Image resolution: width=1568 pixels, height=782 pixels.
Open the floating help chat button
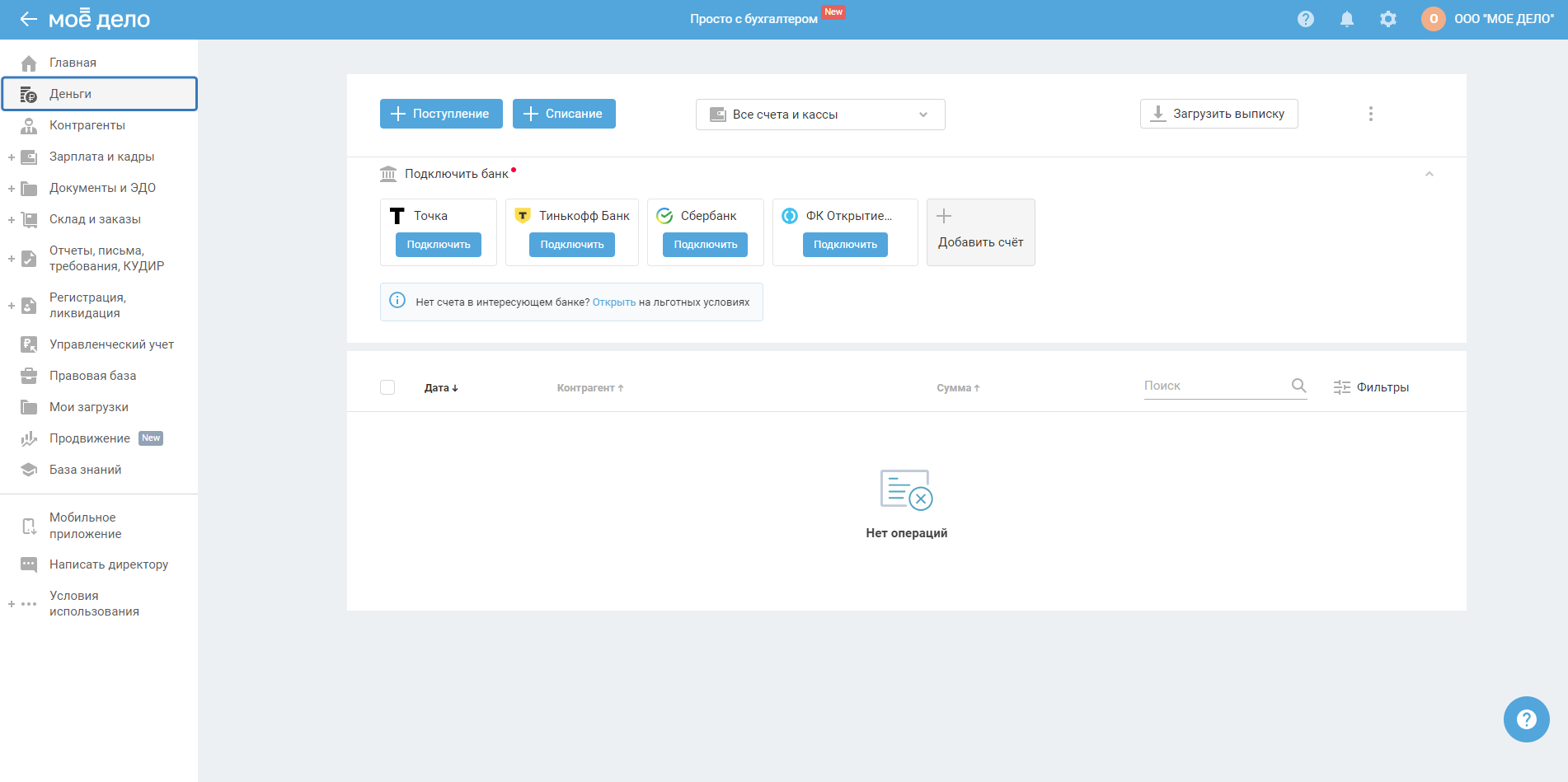coord(1527,719)
